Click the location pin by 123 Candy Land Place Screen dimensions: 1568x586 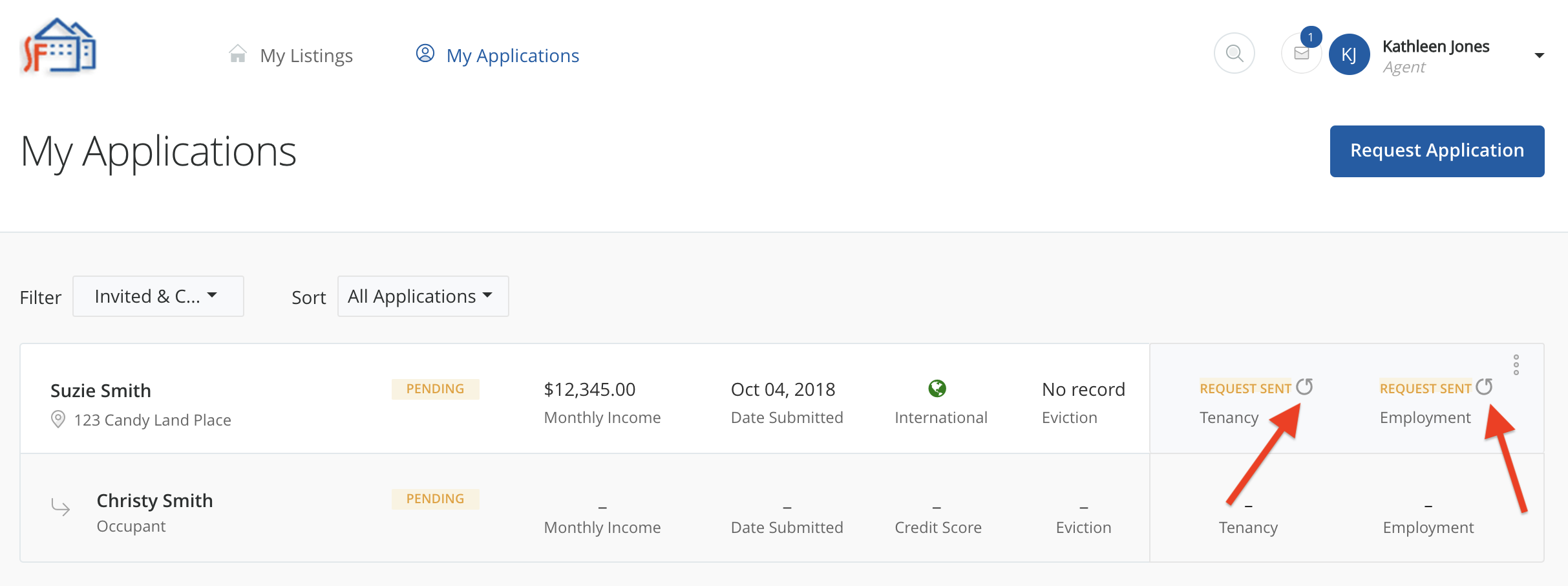[x=58, y=420]
